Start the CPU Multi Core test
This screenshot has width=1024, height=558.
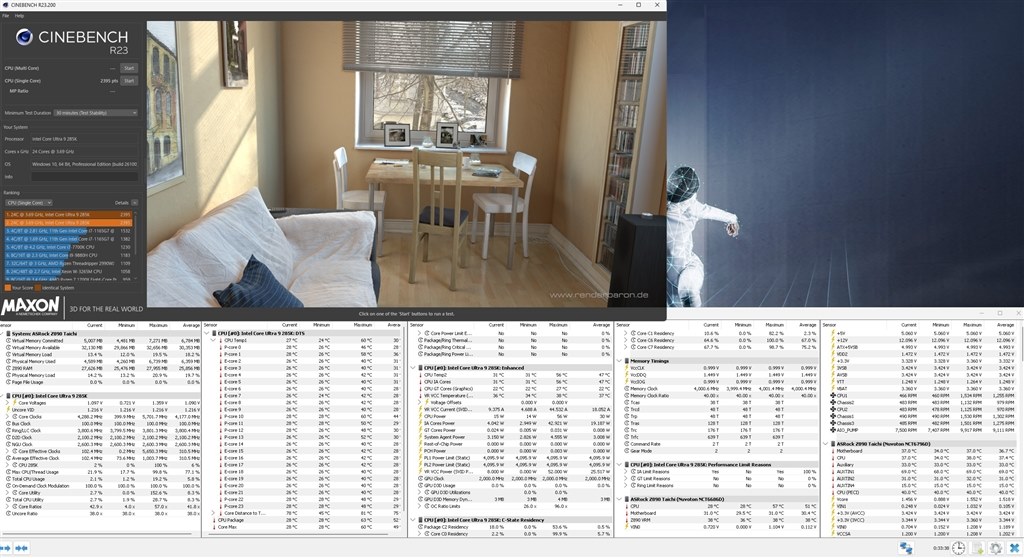(129, 68)
